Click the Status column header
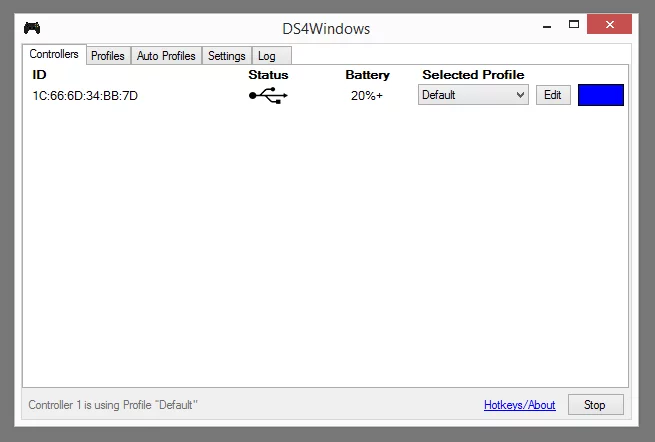 [x=268, y=75]
